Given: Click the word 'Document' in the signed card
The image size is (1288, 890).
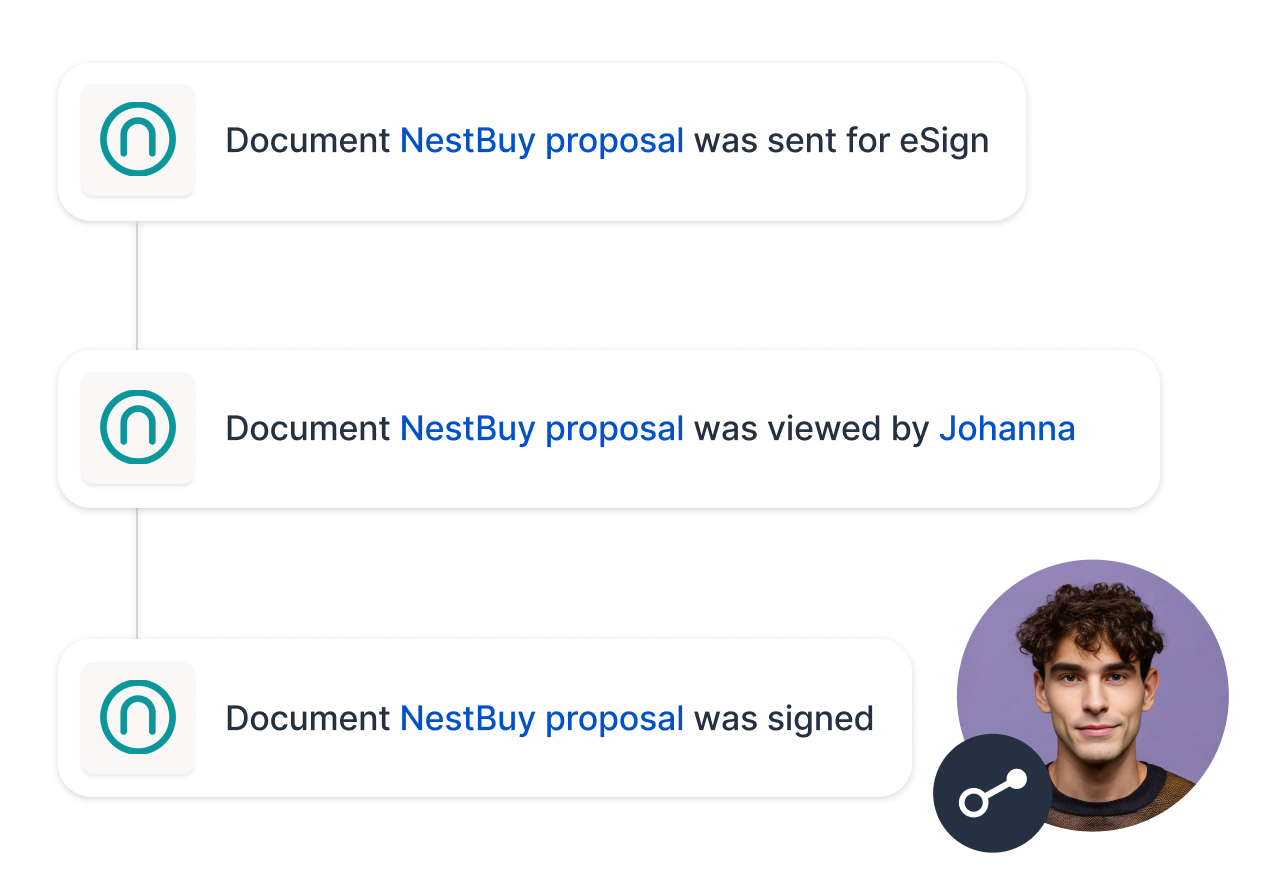Looking at the screenshot, I should tap(307, 718).
